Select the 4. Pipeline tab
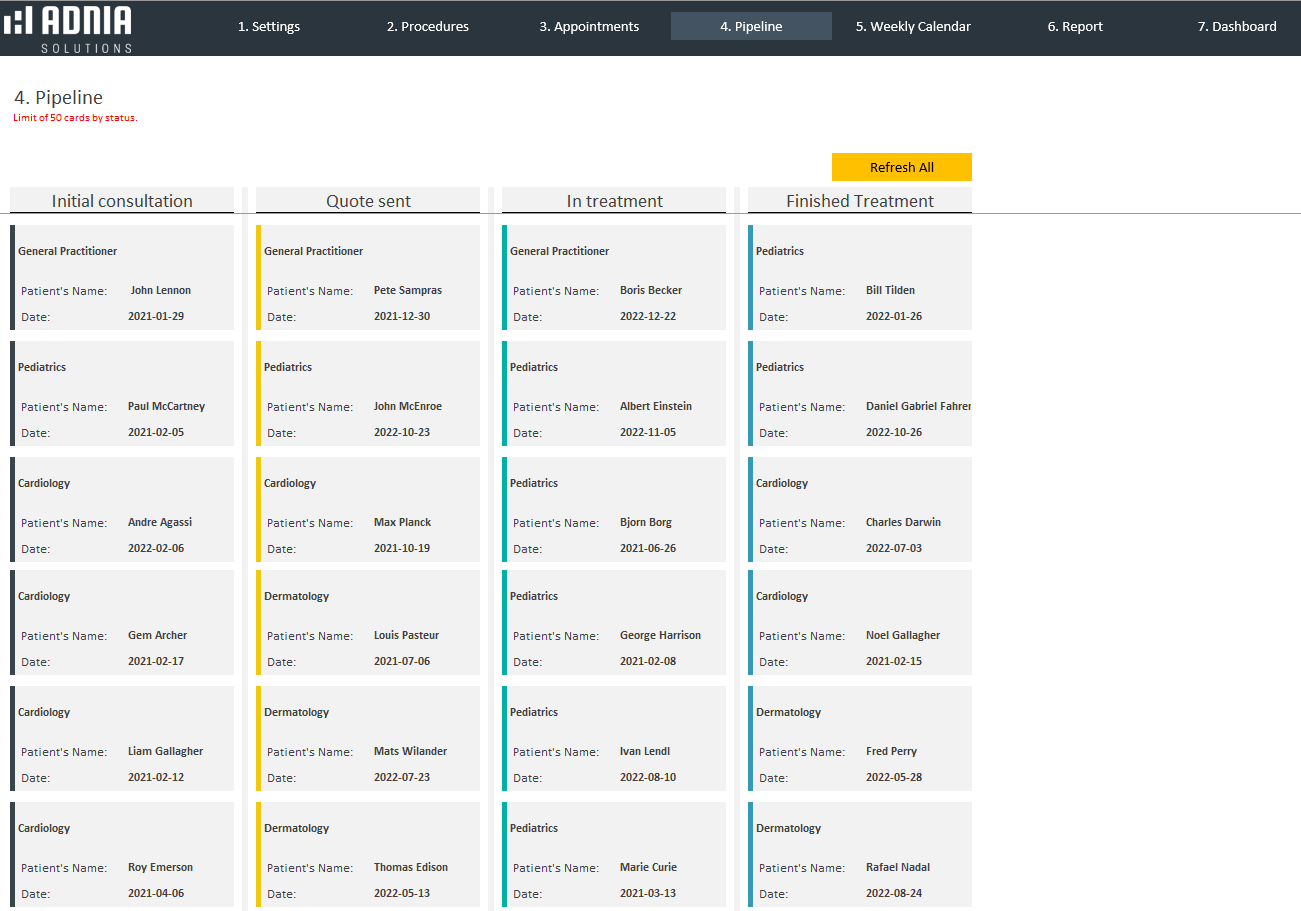This screenshot has width=1301, height=911. [x=751, y=27]
